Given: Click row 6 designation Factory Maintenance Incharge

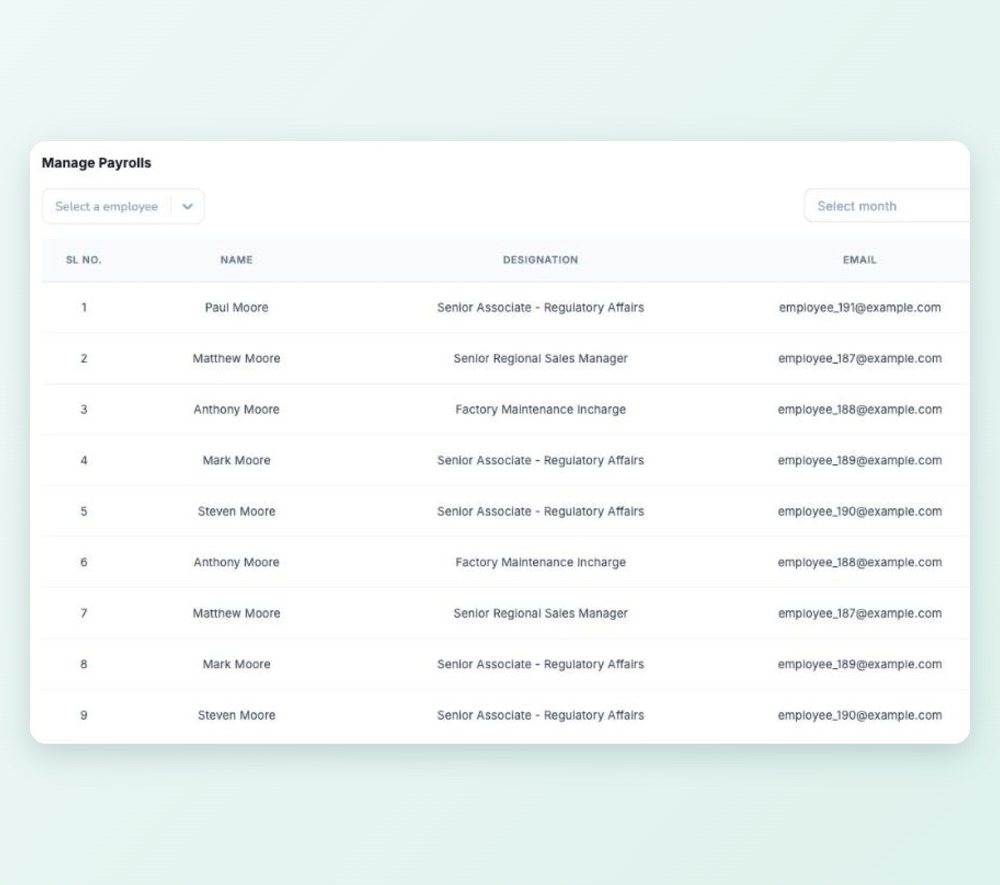Looking at the screenshot, I should tap(540, 562).
